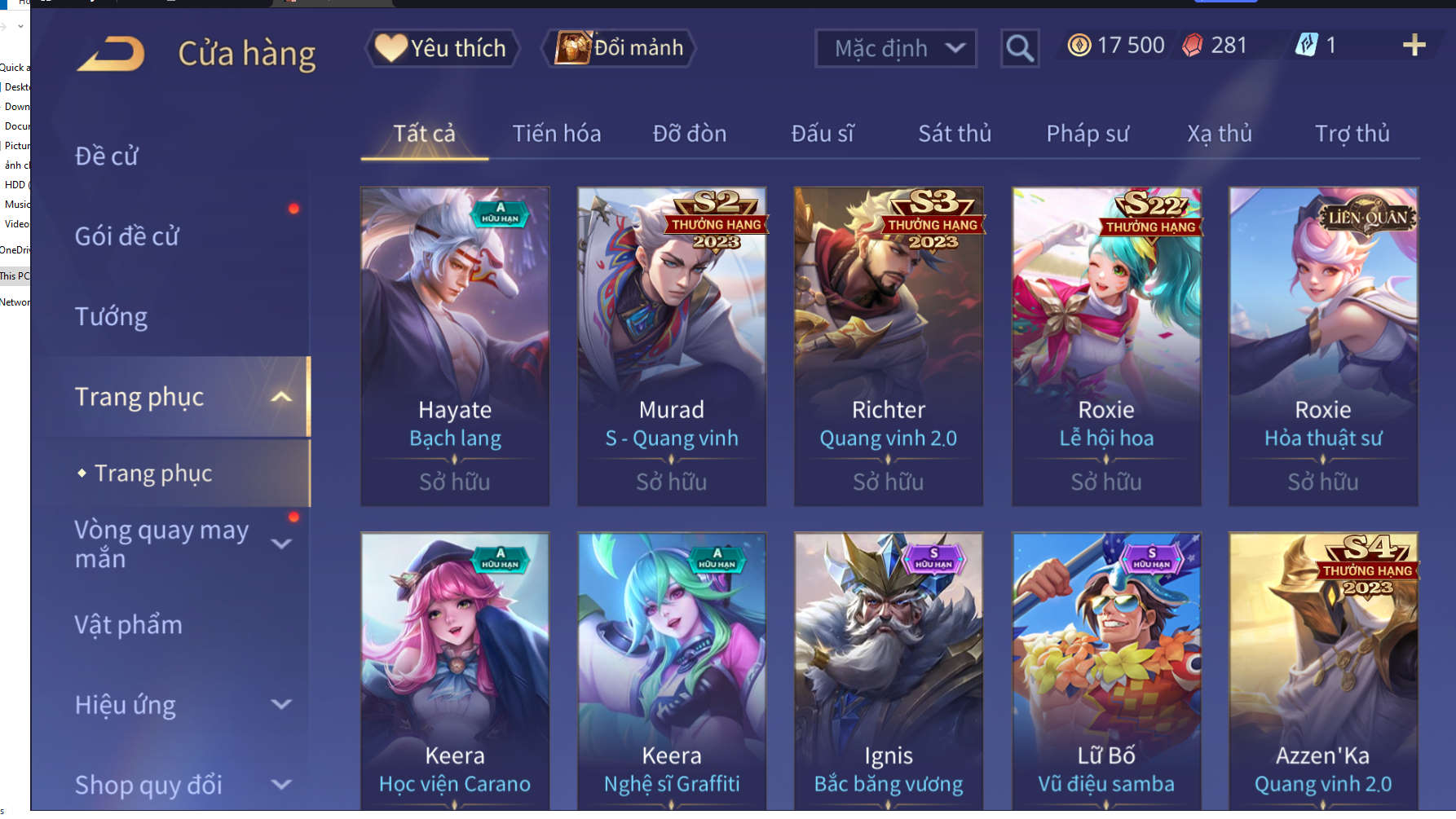Open the Tướng sidebar menu
1456x819 pixels.
pyautogui.click(x=112, y=317)
